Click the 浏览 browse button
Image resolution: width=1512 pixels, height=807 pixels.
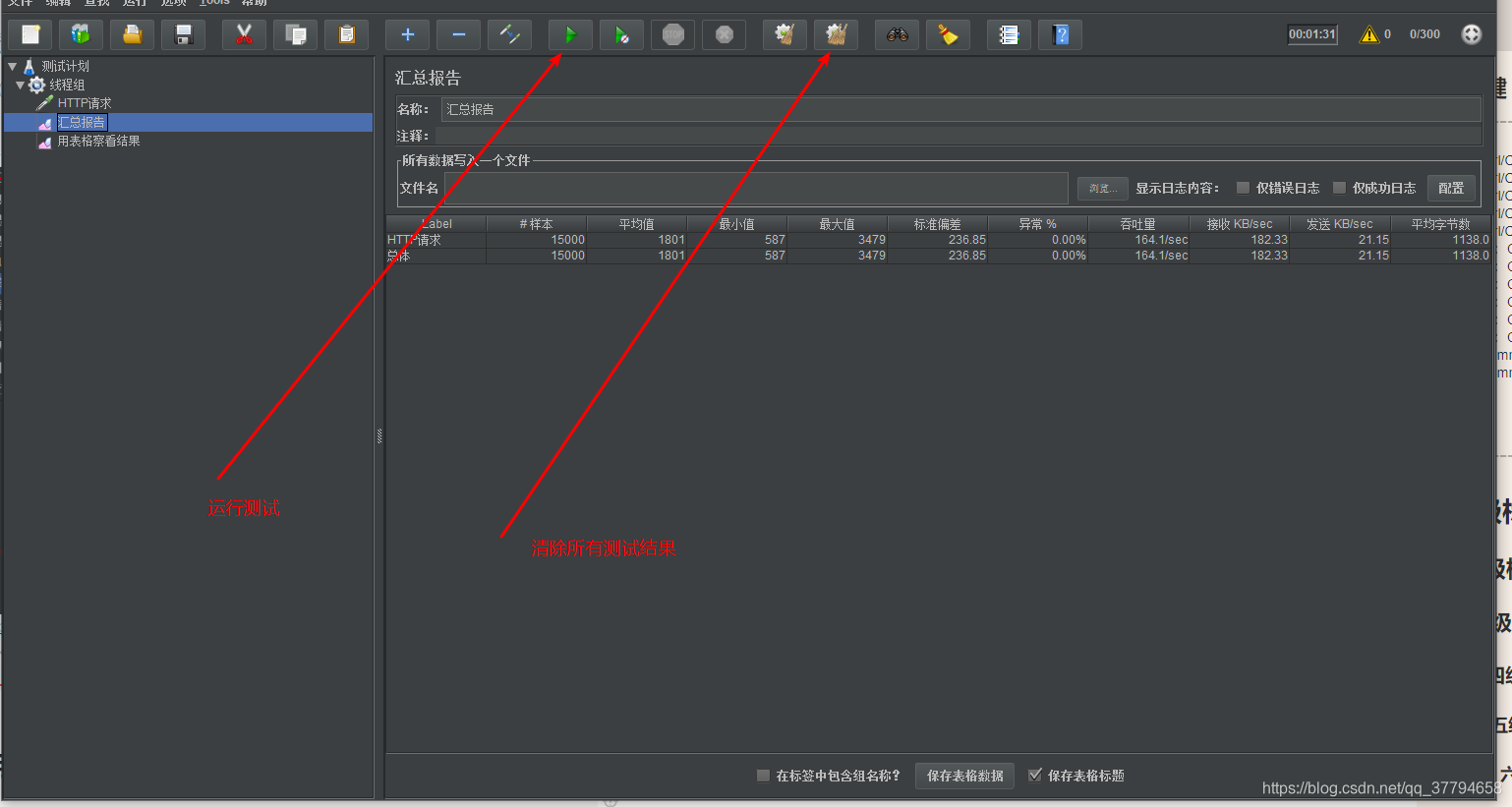pyautogui.click(x=1102, y=188)
